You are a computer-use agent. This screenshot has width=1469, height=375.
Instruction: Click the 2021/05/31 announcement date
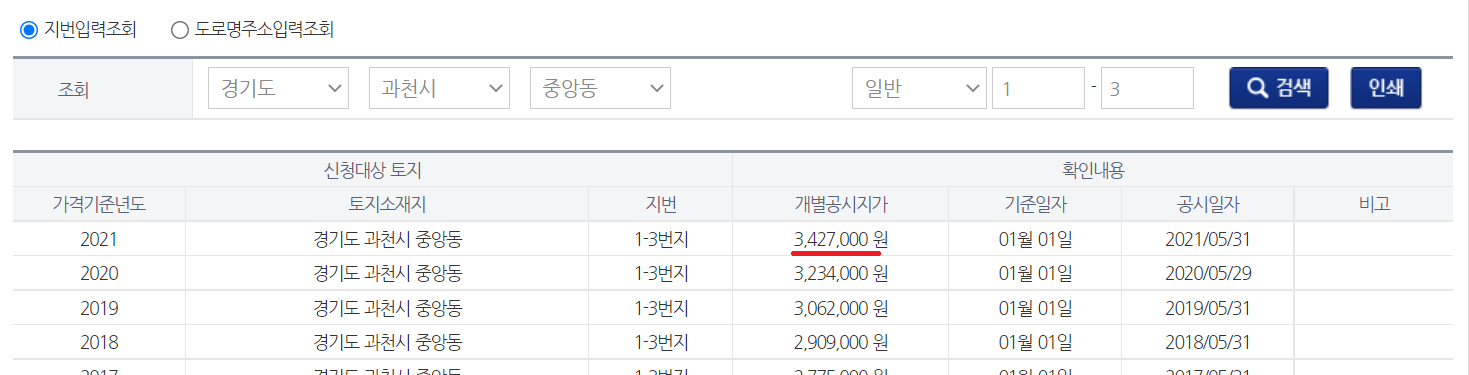tap(1208, 240)
